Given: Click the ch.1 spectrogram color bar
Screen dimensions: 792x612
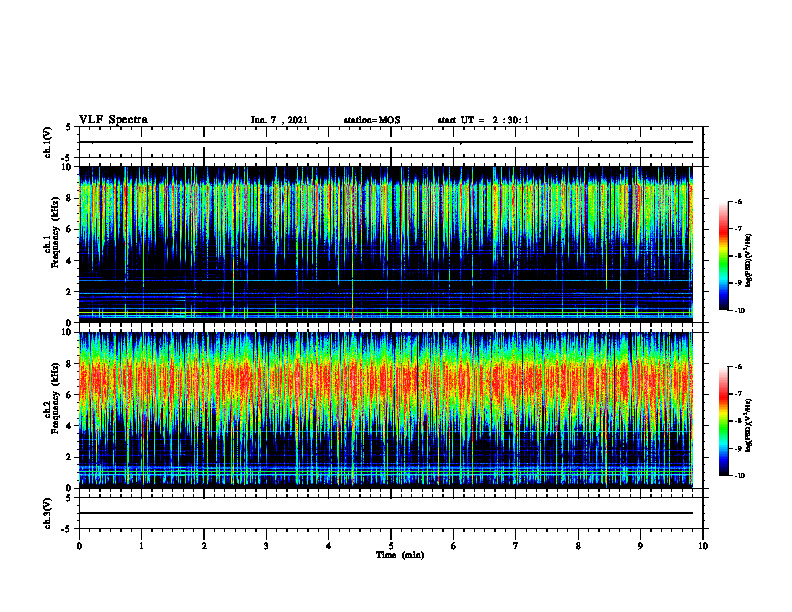Looking at the screenshot, I should click(x=723, y=256).
